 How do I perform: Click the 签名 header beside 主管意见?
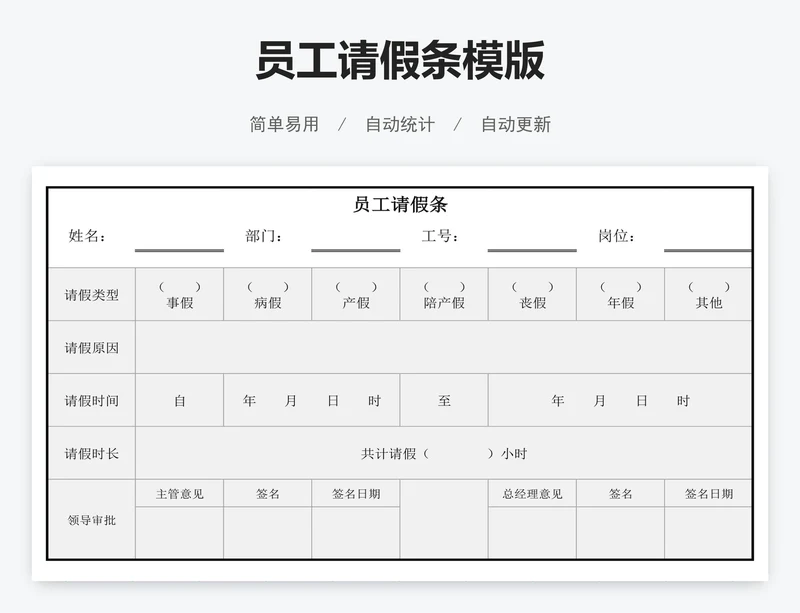268,494
